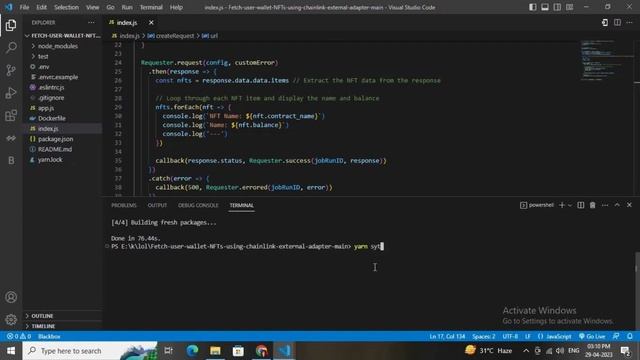Click the Explorer more actions ellipsis
Screen dimensions: 640x360
pyautogui.click(x=91, y=22)
